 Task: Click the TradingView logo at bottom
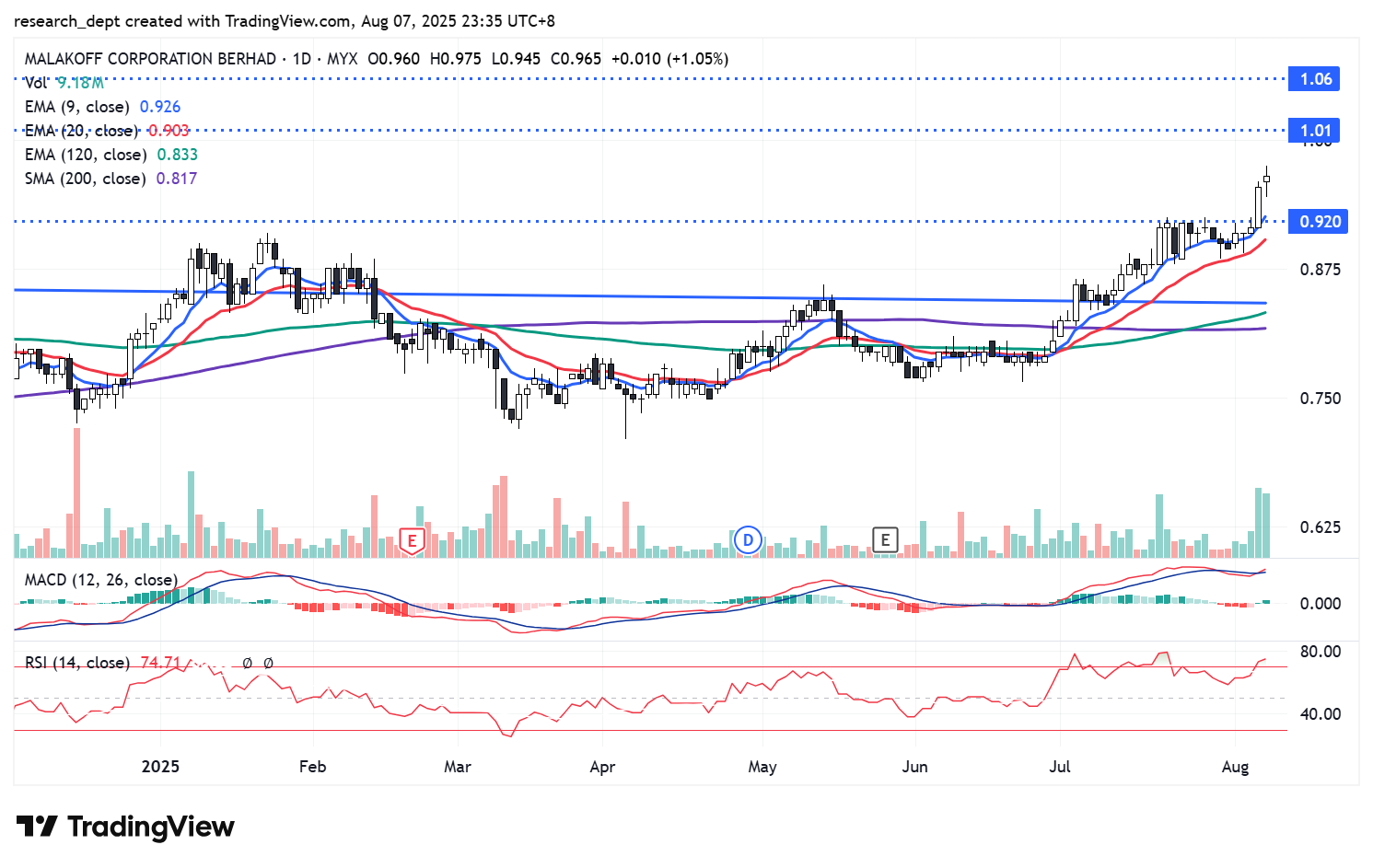click(125, 827)
